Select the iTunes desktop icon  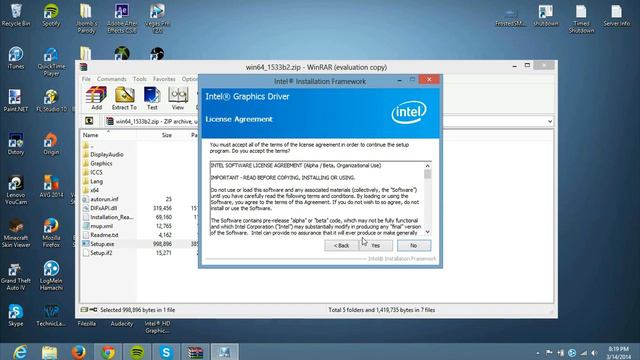[16, 58]
